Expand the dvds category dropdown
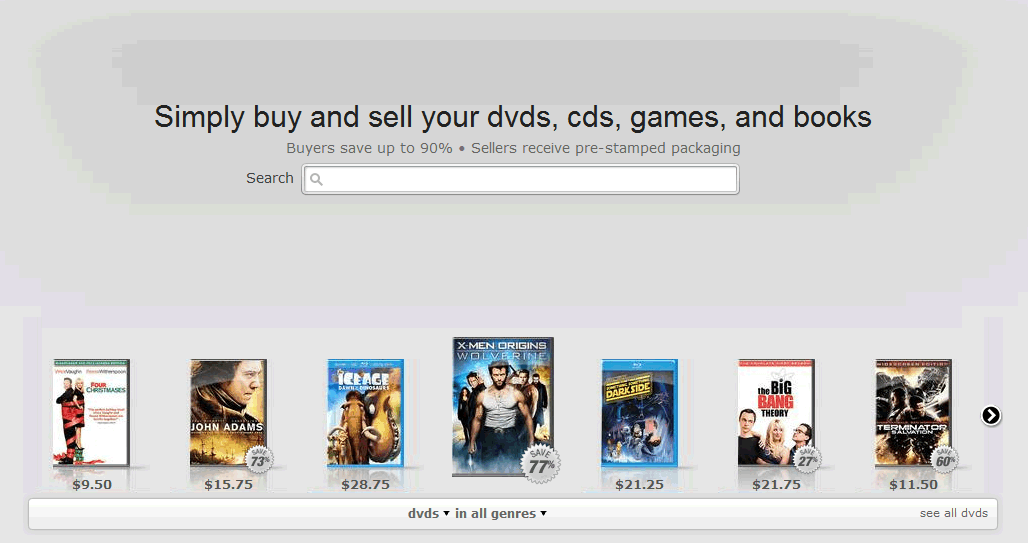Image resolution: width=1028 pixels, height=543 pixels. pos(428,513)
